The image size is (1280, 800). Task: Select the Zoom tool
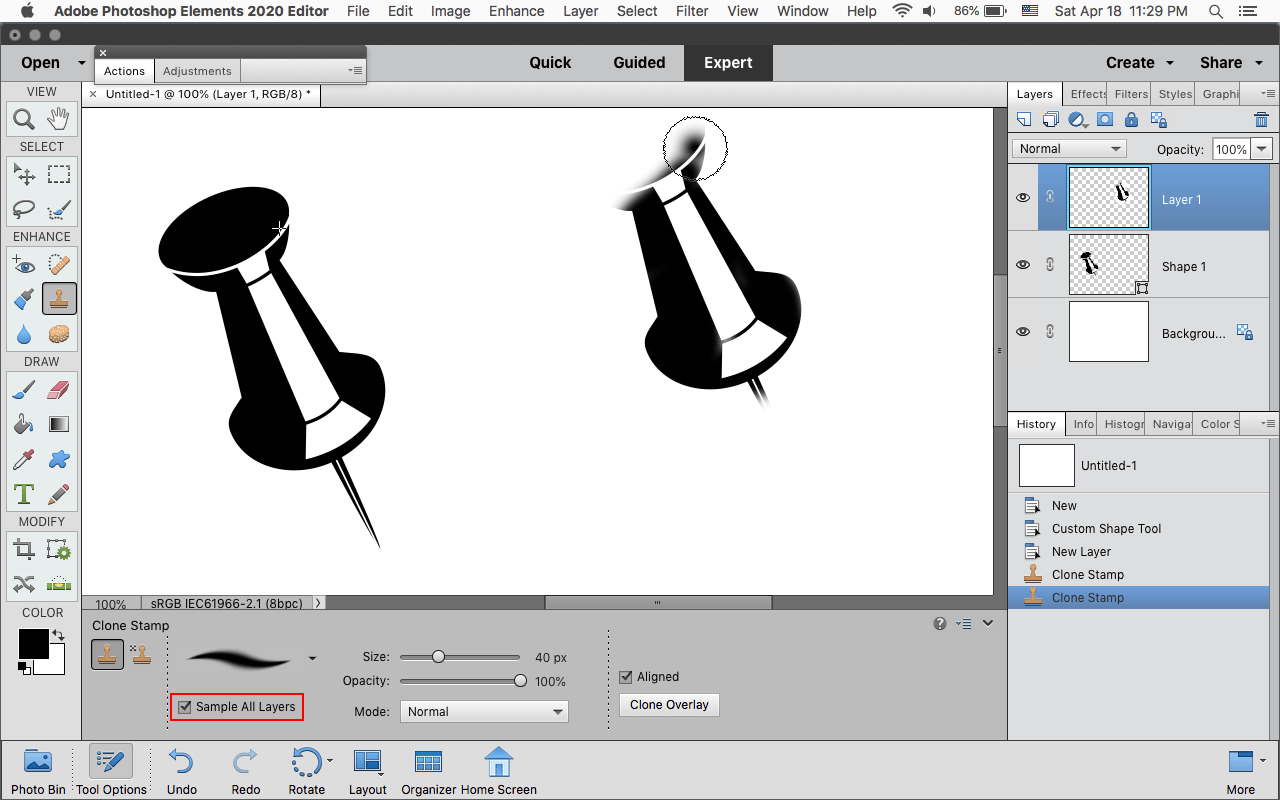coord(24,120)
